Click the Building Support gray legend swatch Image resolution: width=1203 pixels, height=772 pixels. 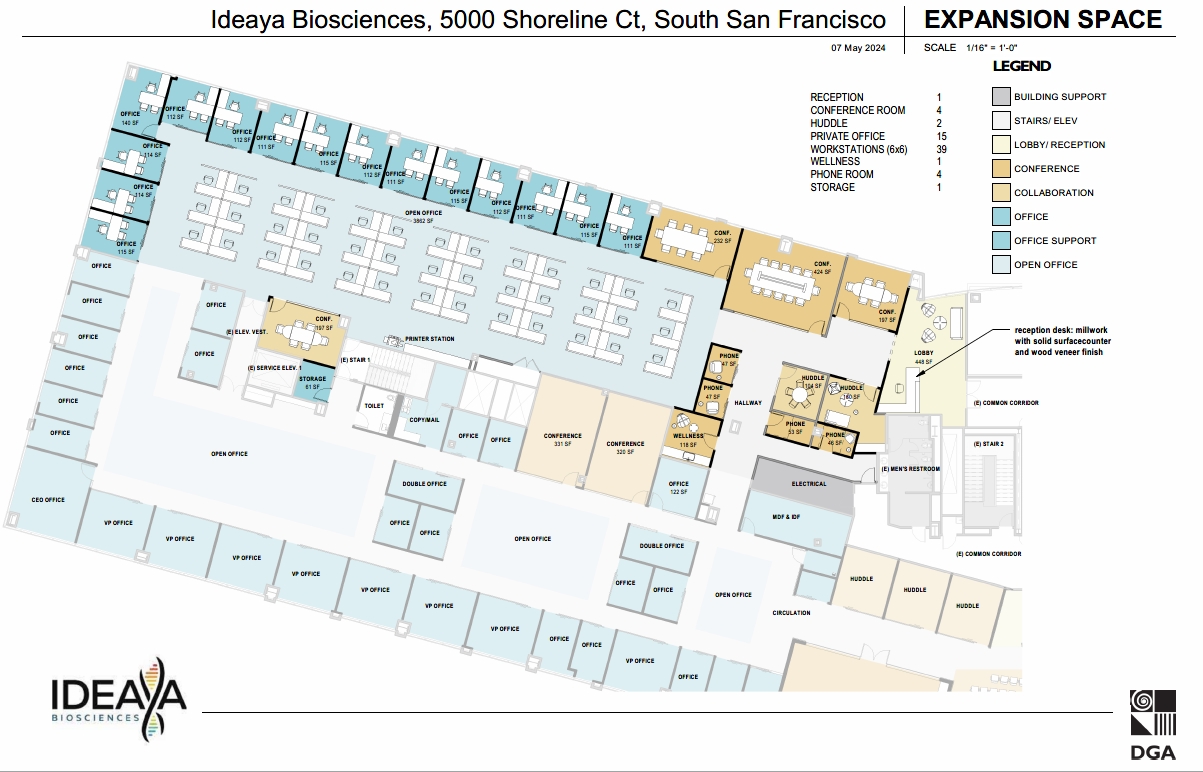coord(1000,97)
